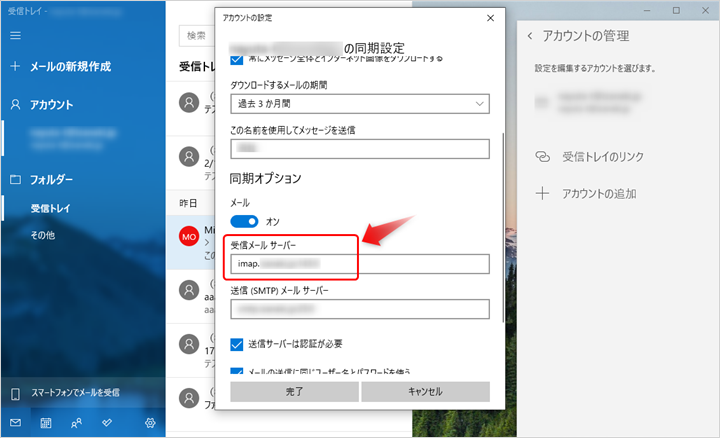Click the キャンセル button
This screenshot has height=438, width=720.
coord(425,392)
